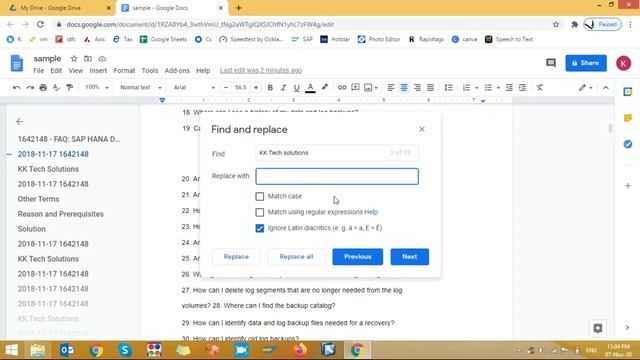The image size is (640, 360).
Task: Insert an image from toolbar
Action: [368, 87]
